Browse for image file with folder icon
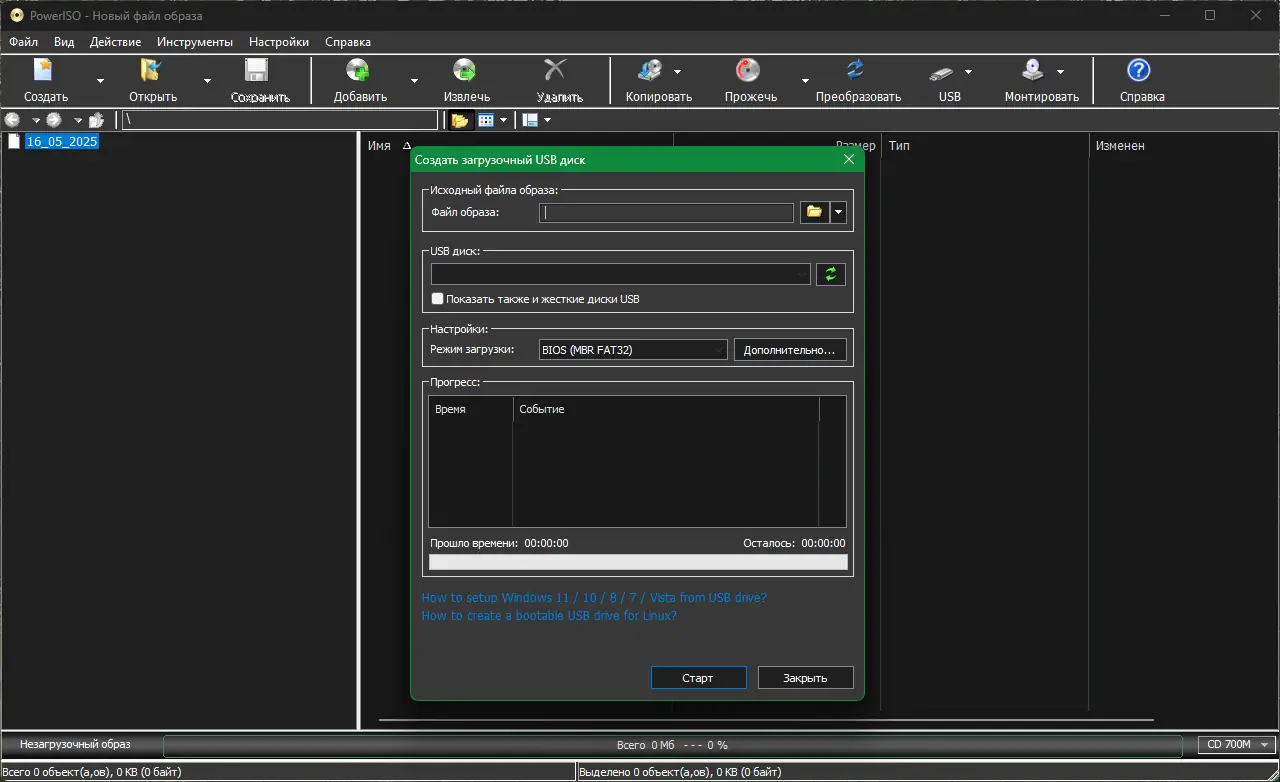Viewport: 1280px width, 782px height. (814, 212)
